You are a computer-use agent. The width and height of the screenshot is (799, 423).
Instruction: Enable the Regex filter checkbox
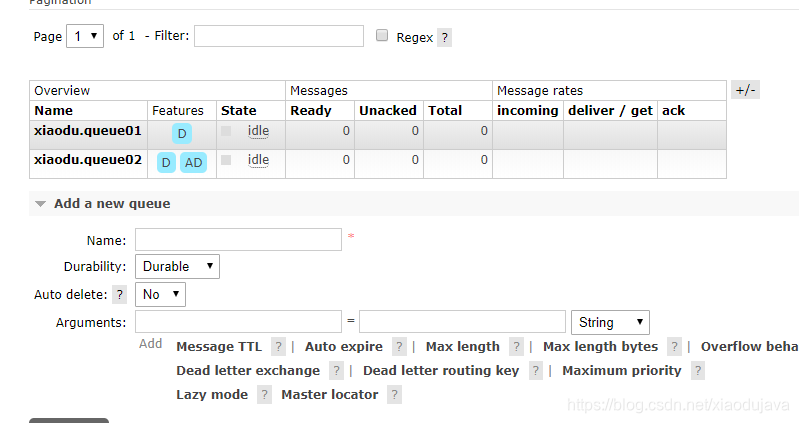[382, 35]
